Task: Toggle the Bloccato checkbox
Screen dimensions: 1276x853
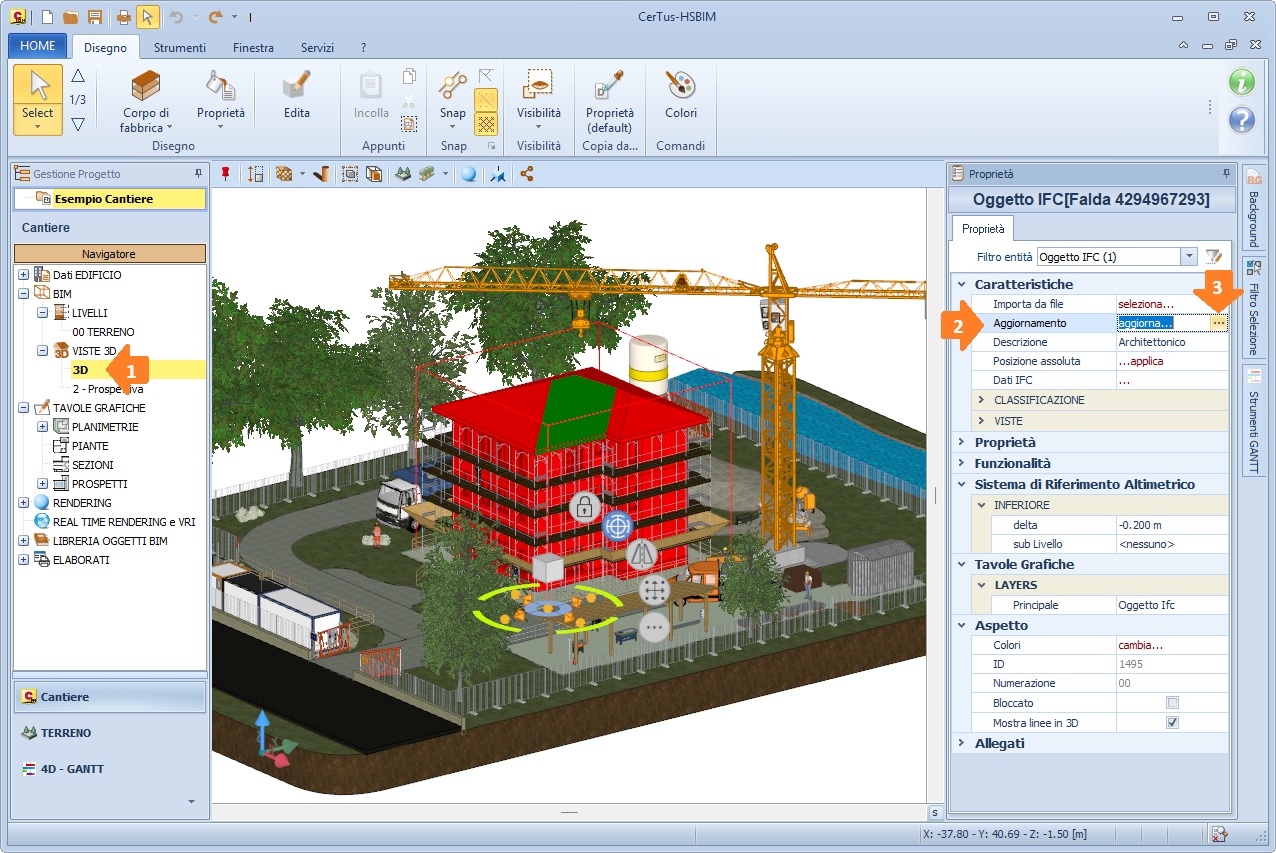Action: pos(1172,703)
